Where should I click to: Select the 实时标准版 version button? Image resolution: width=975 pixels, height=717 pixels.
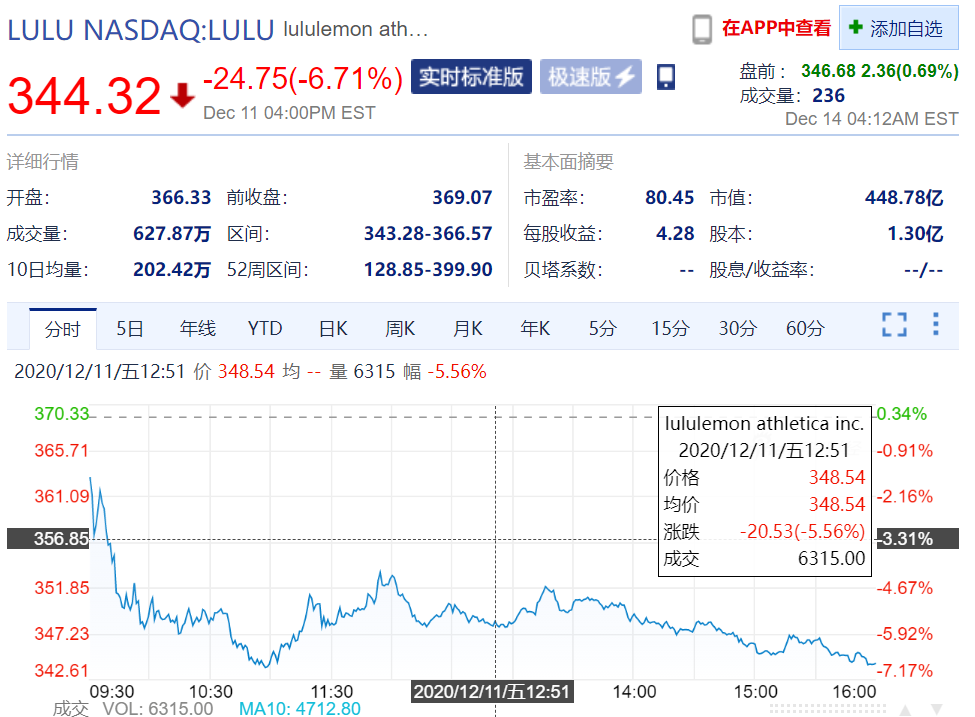click(471, 77)
